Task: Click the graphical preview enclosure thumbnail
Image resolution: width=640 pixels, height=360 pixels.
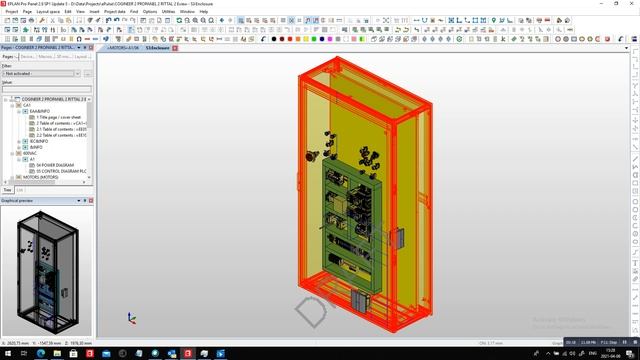Action: pyautogui.click(x=48, y=273)
